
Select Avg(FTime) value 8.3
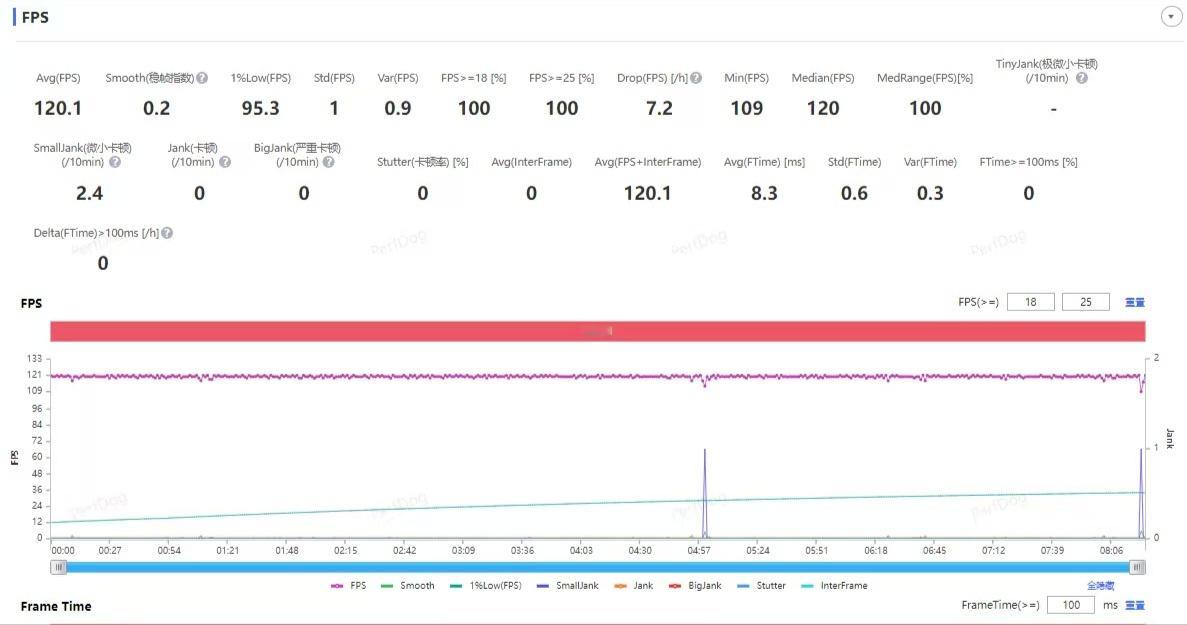pyautogui.click(x=764, y=193)
